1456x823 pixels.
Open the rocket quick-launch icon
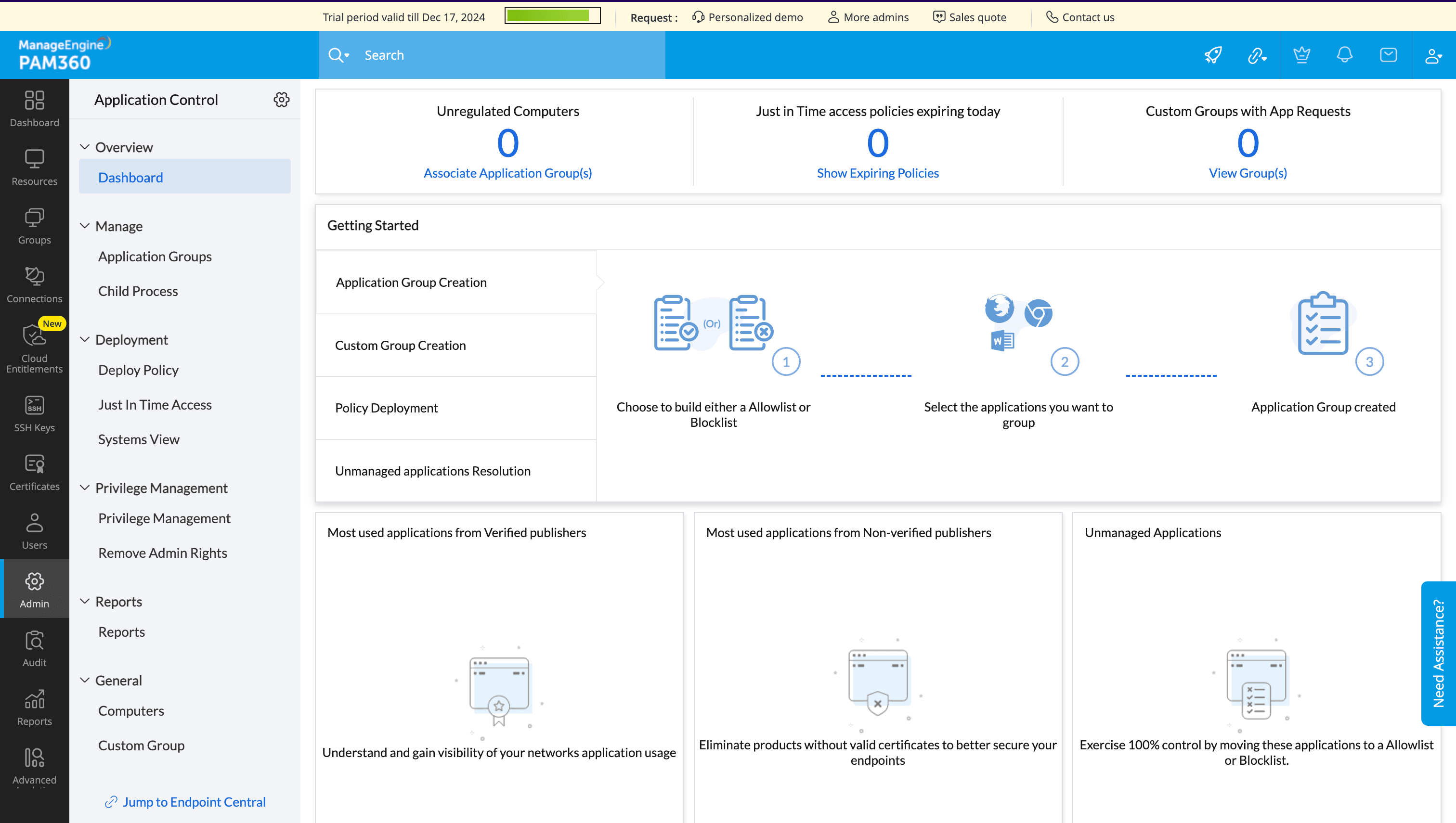point(1213,55)
